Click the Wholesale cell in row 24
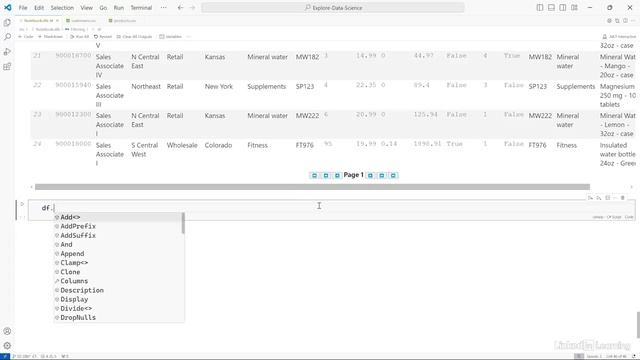The image size is (640, 360). 182,145
